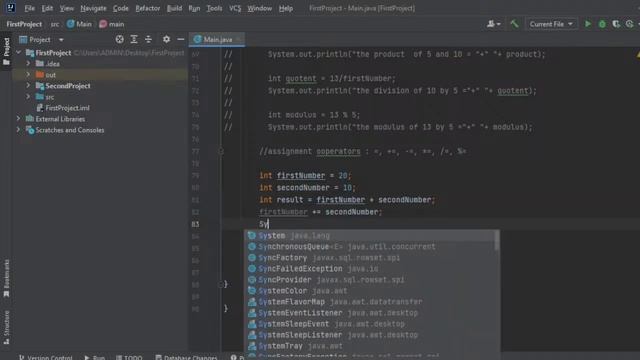The height and width of the screenshot is (360, 640).
Task: Click FirstProject breadcrumb in navigation bar
Action: (x=24, y=24)
